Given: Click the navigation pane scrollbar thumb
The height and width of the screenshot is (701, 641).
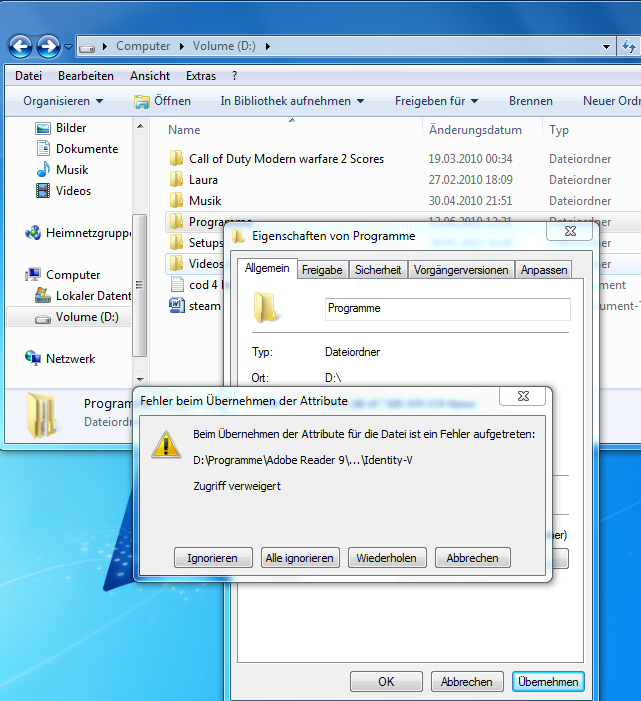Looking at the screenshot, I should (x=140, y=285).
